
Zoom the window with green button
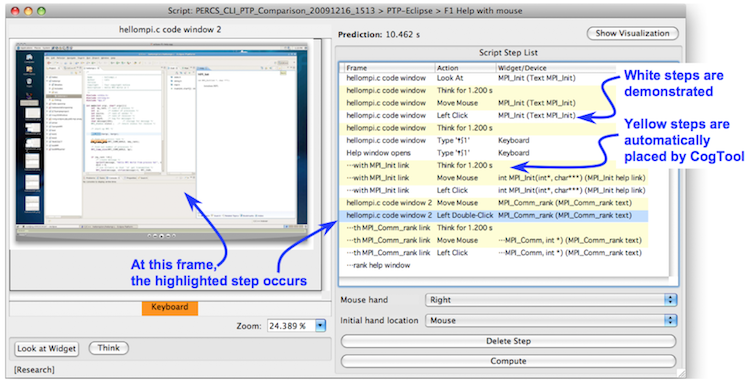tap(41, 11)
